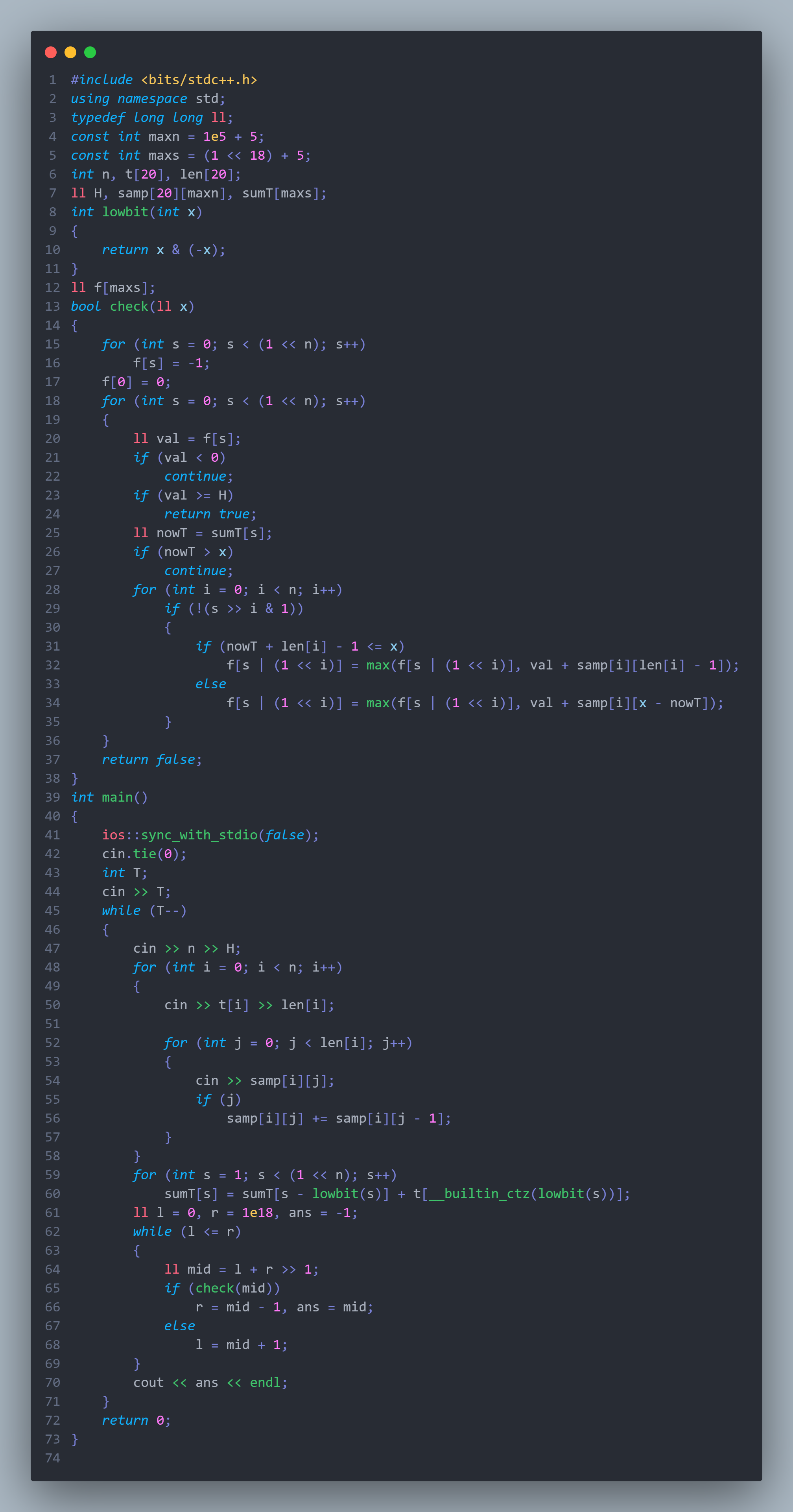Click 'while (l <= r)' loop header
793x1512 pixels.
point(187,1232)
